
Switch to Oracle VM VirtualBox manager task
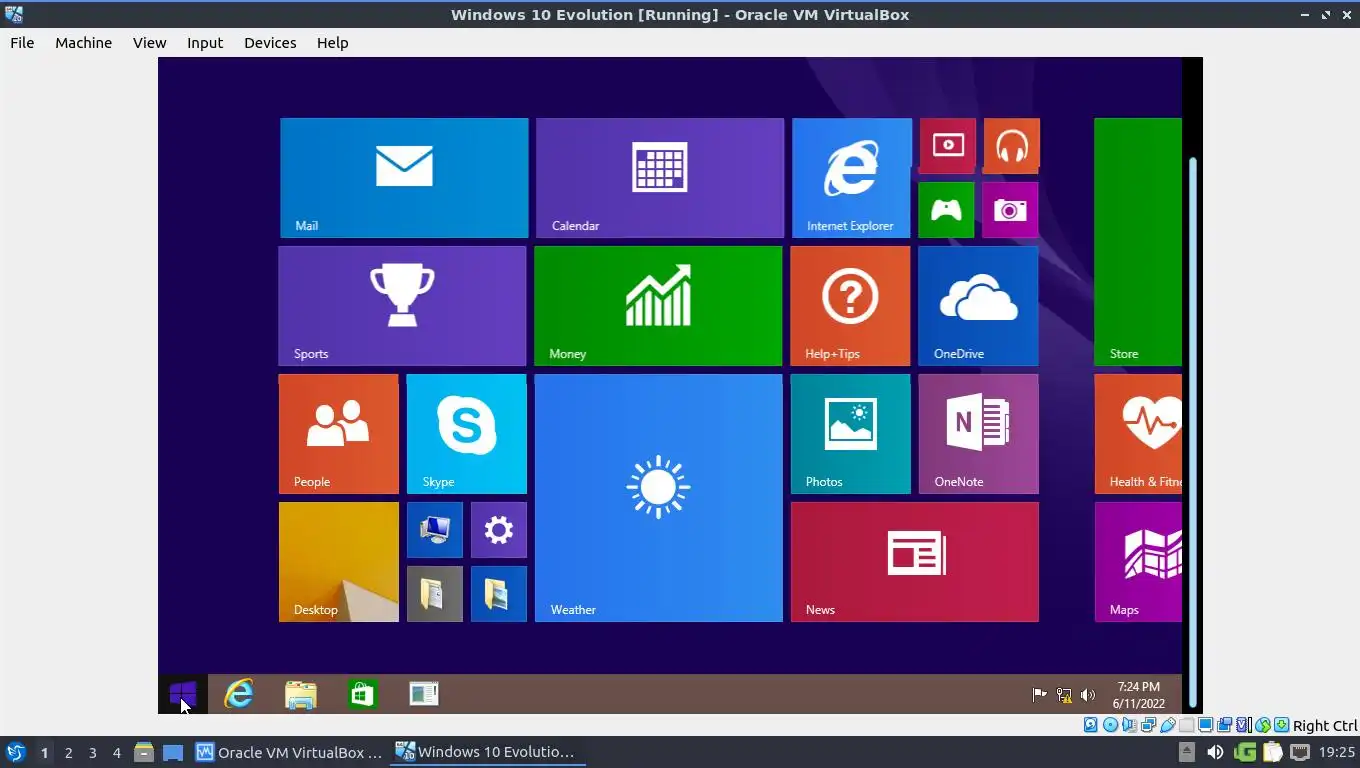289,752
